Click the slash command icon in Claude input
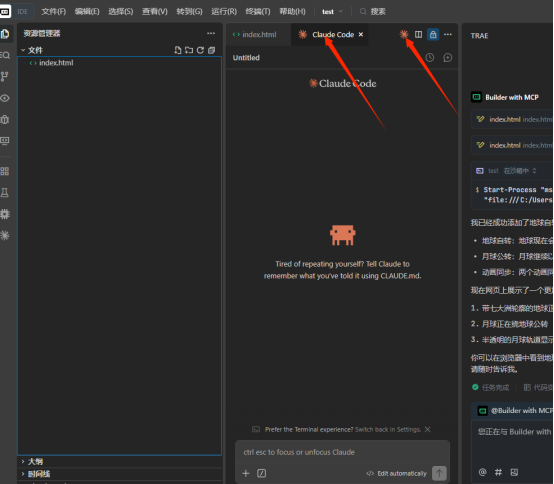 point(261,473)
